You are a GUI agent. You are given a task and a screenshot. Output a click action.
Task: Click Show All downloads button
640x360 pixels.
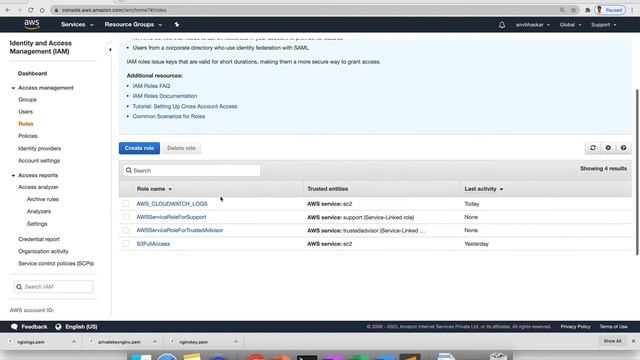(612, 341)
